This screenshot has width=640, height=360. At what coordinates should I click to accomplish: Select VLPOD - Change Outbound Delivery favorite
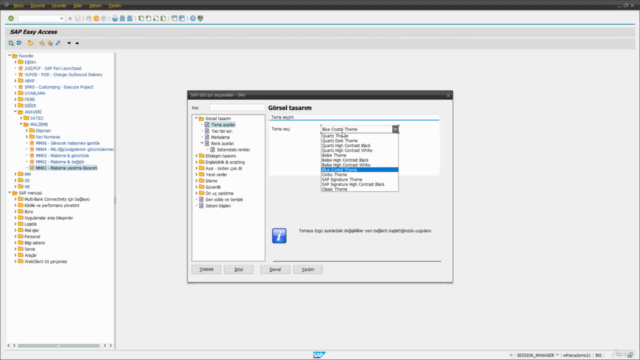(x=63, y=75)
